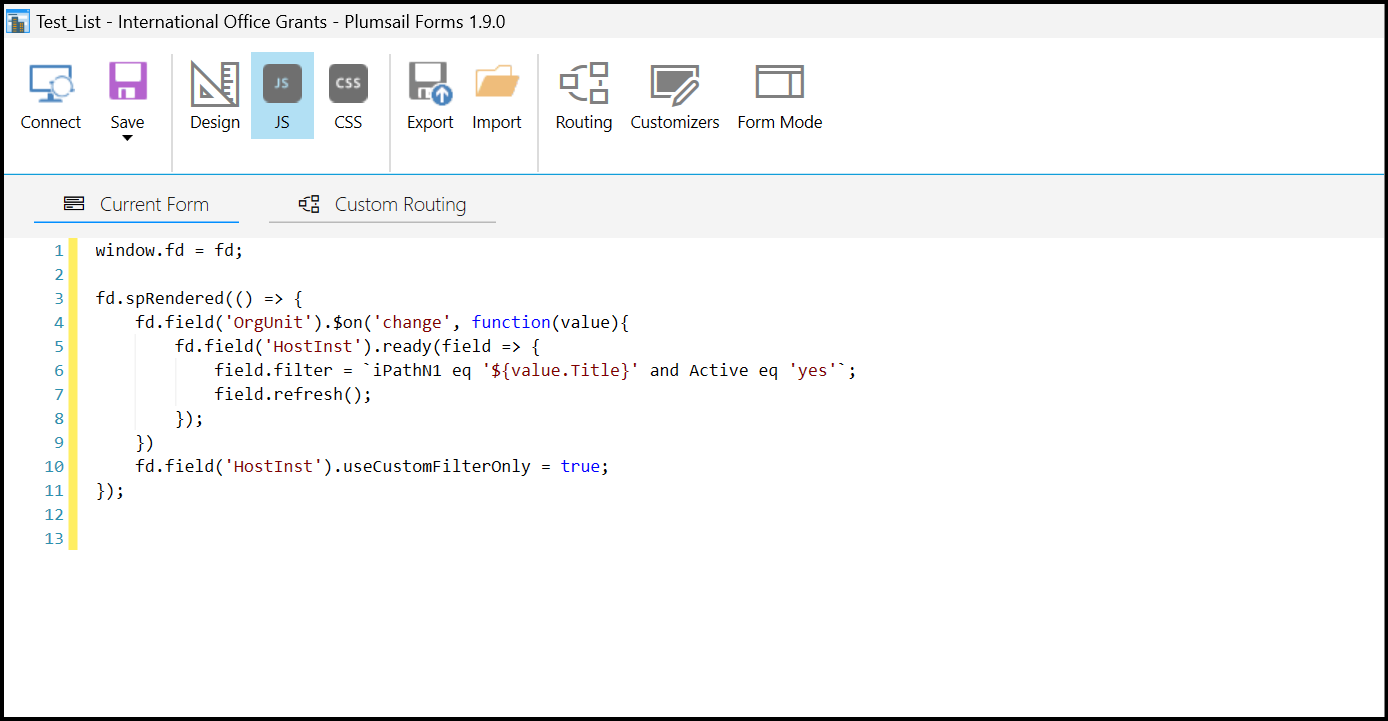Expand the Save dropdown arrow
The image size is (1388, 721).
(x=127, y=139)
